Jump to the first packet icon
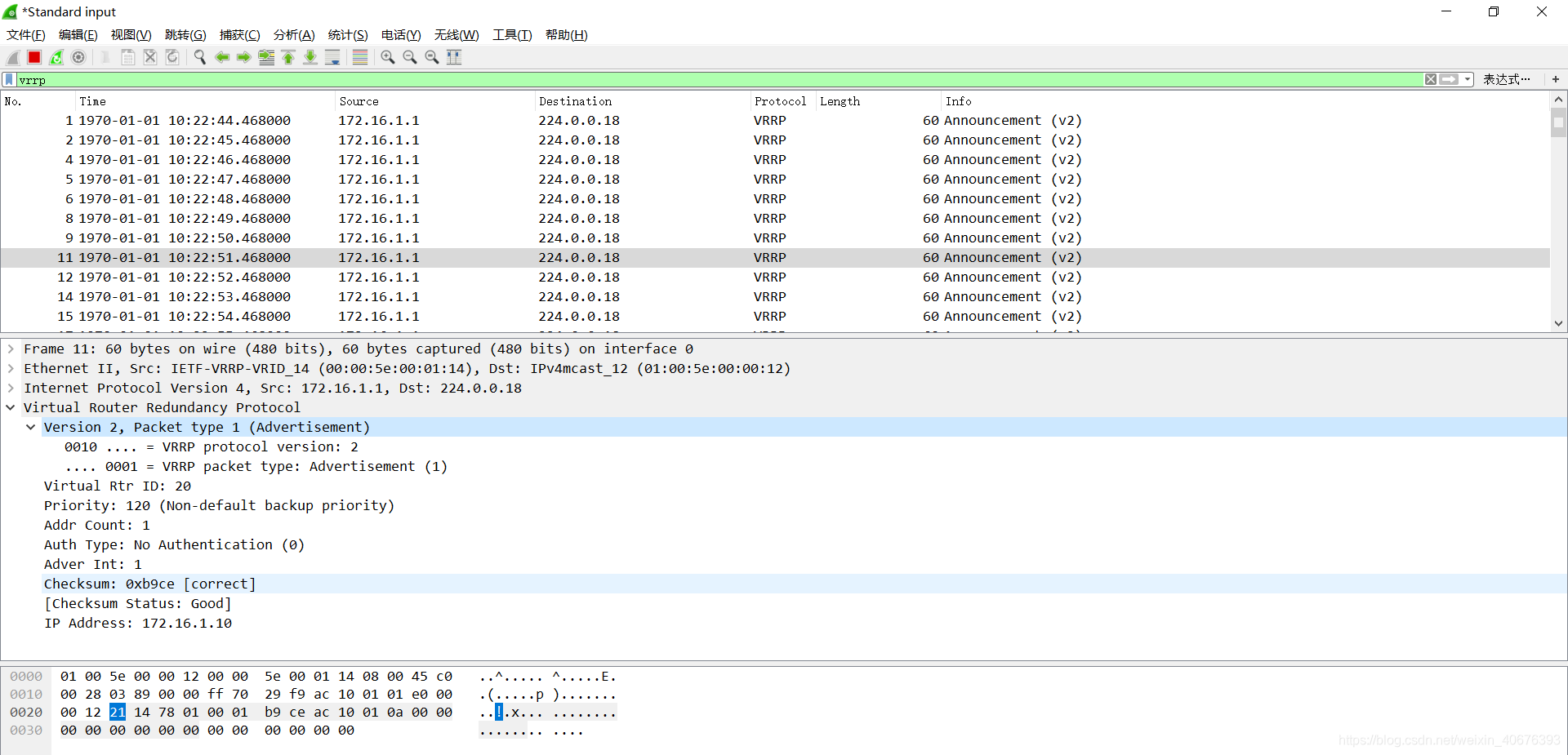Screen dimensions: 1568x755 288,57
